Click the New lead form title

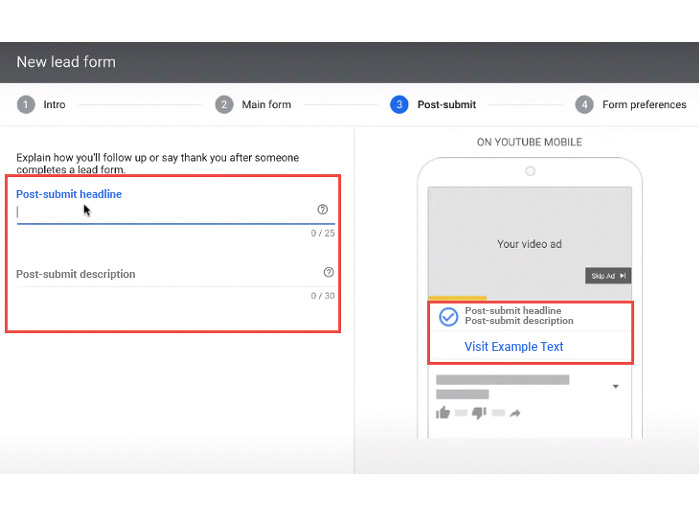tap(66, 62)
